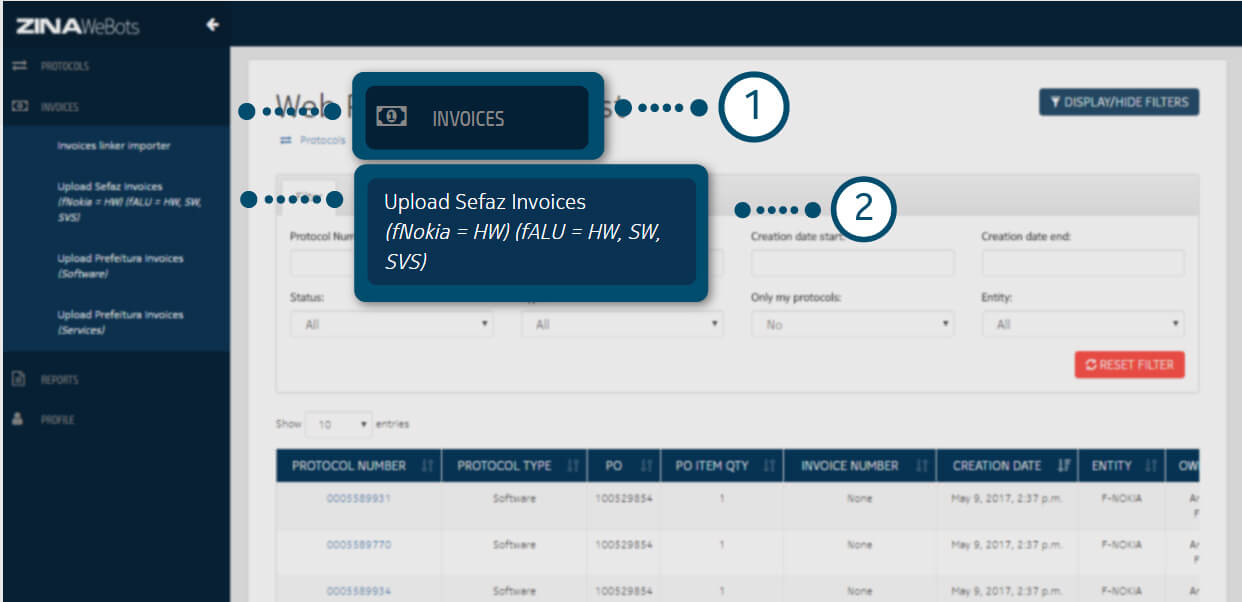The width and height of the screenshot is (1242, 602).
Task: Change the Show entries count dropdown
Action: 338,424
